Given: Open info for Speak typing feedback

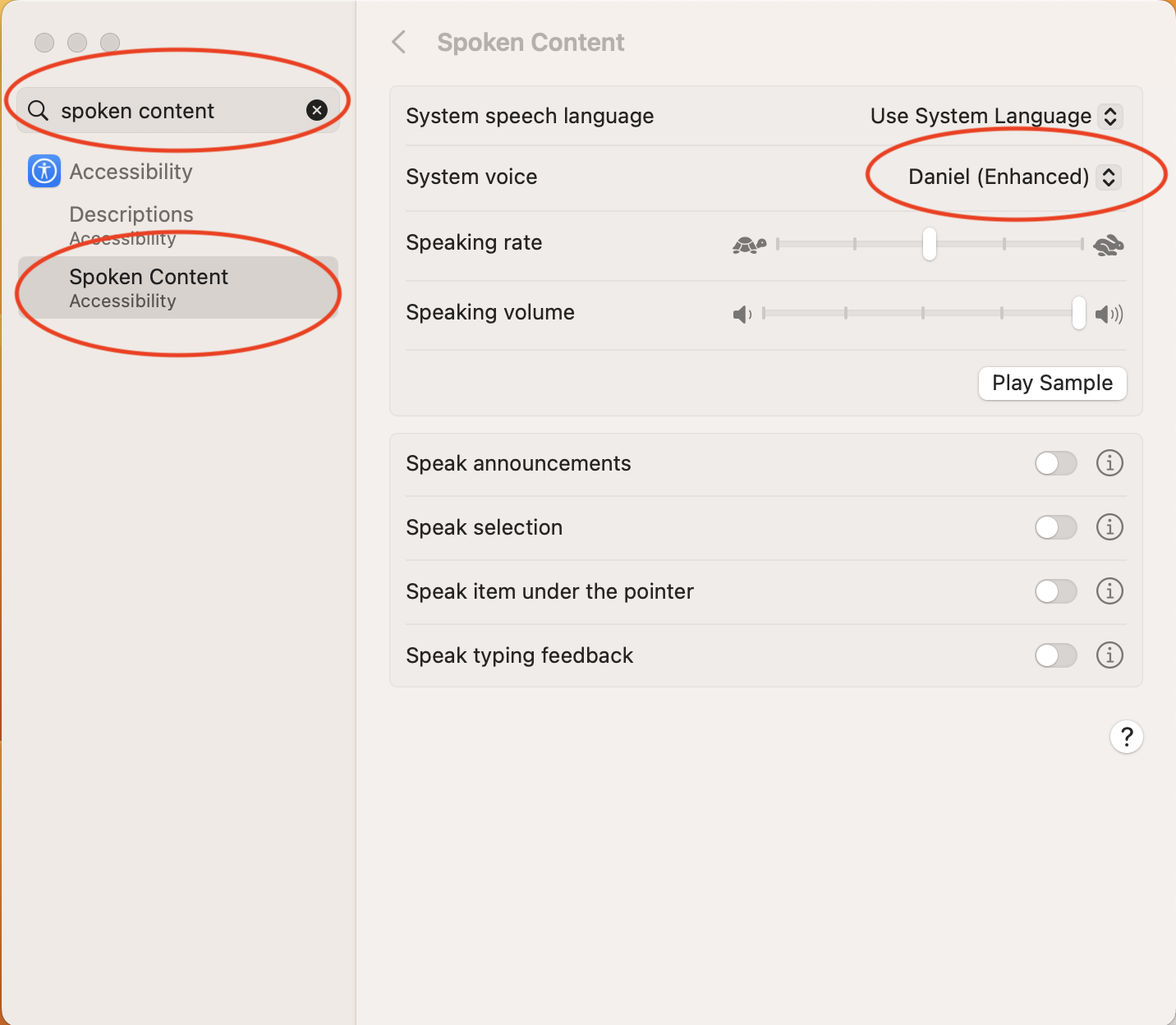Looking at the screenshot, I should (1109, 655).
